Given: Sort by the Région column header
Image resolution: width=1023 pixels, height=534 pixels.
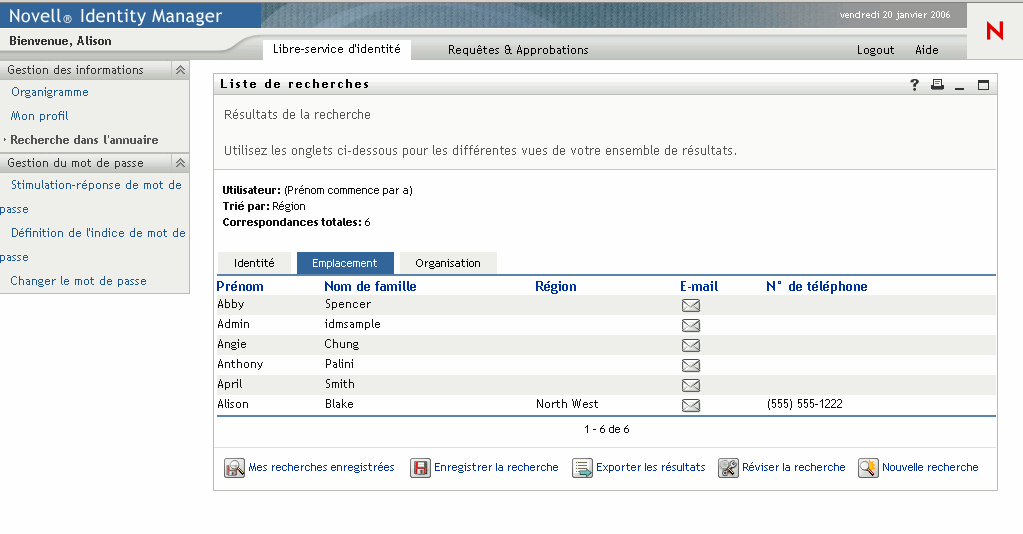Looking at the screenshot, I should coord(555,287).
